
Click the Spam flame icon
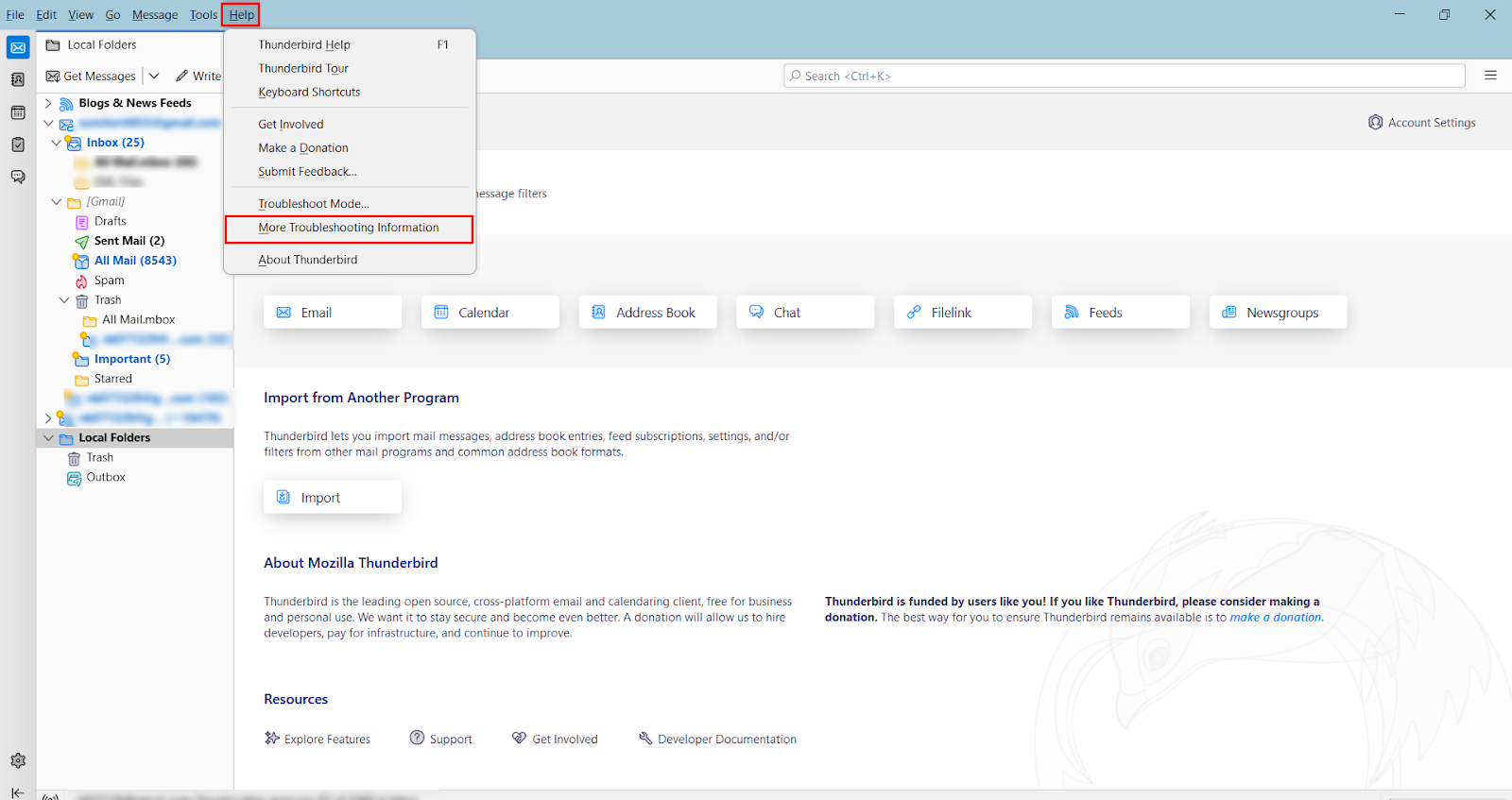tap(82, 281)
